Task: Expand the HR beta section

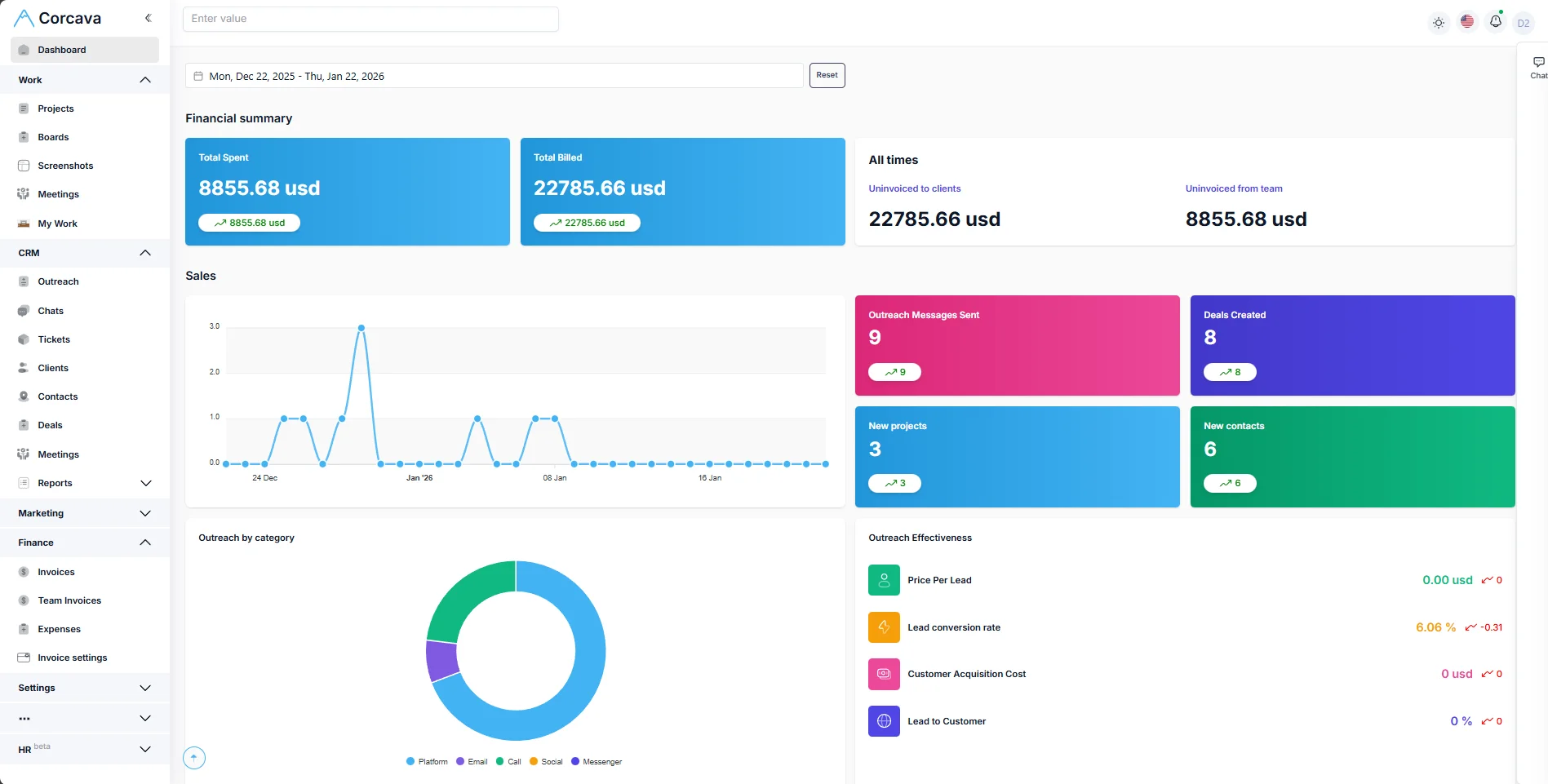Action: point(145,749)
